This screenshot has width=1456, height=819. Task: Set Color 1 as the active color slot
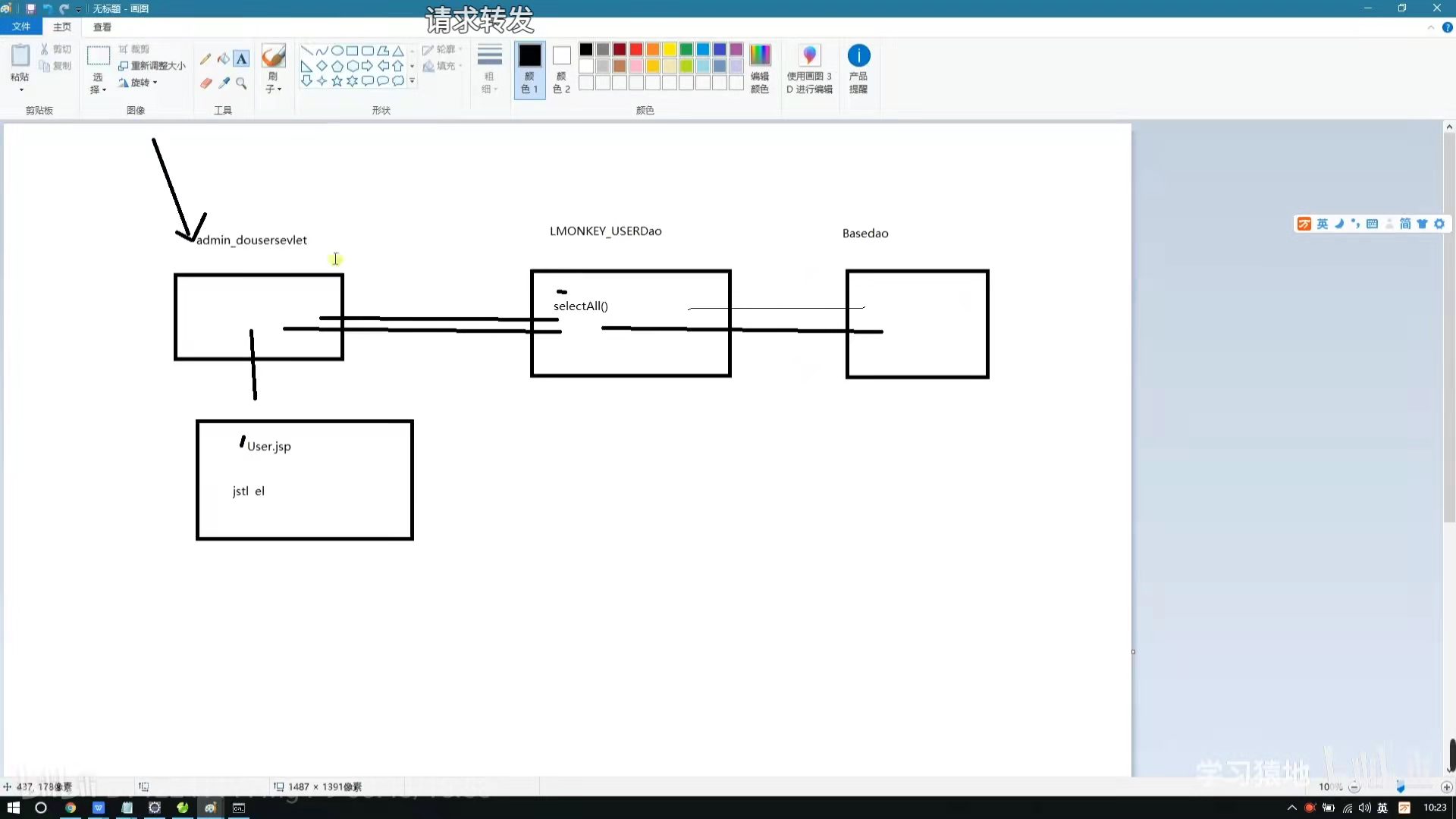click(x=529, y=69)
